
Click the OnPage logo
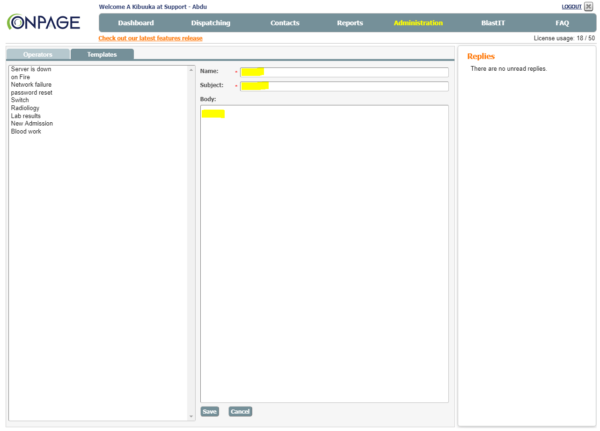click(x=44, y=22)
